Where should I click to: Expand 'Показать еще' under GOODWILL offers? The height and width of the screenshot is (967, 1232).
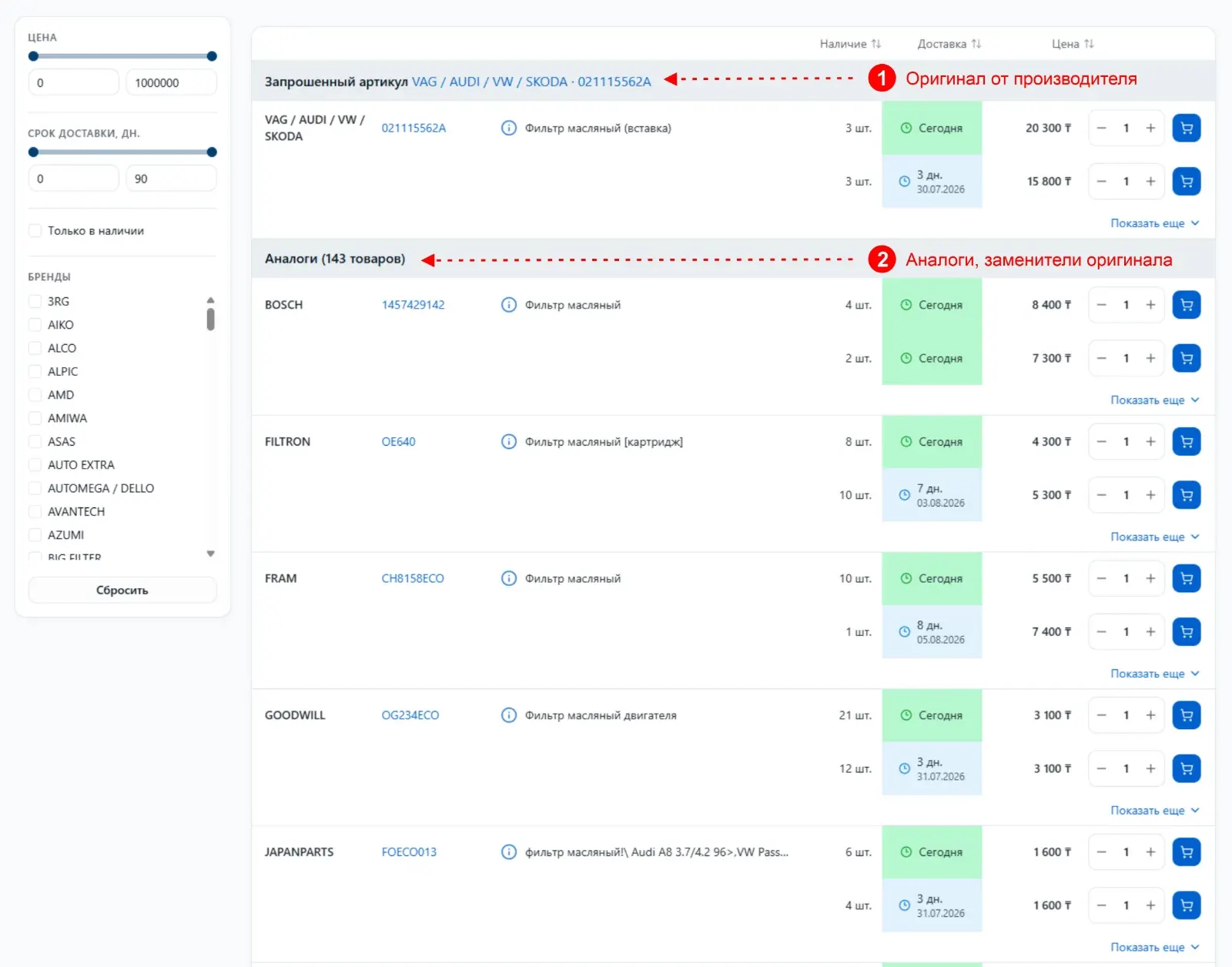(x=1154, y=811)
